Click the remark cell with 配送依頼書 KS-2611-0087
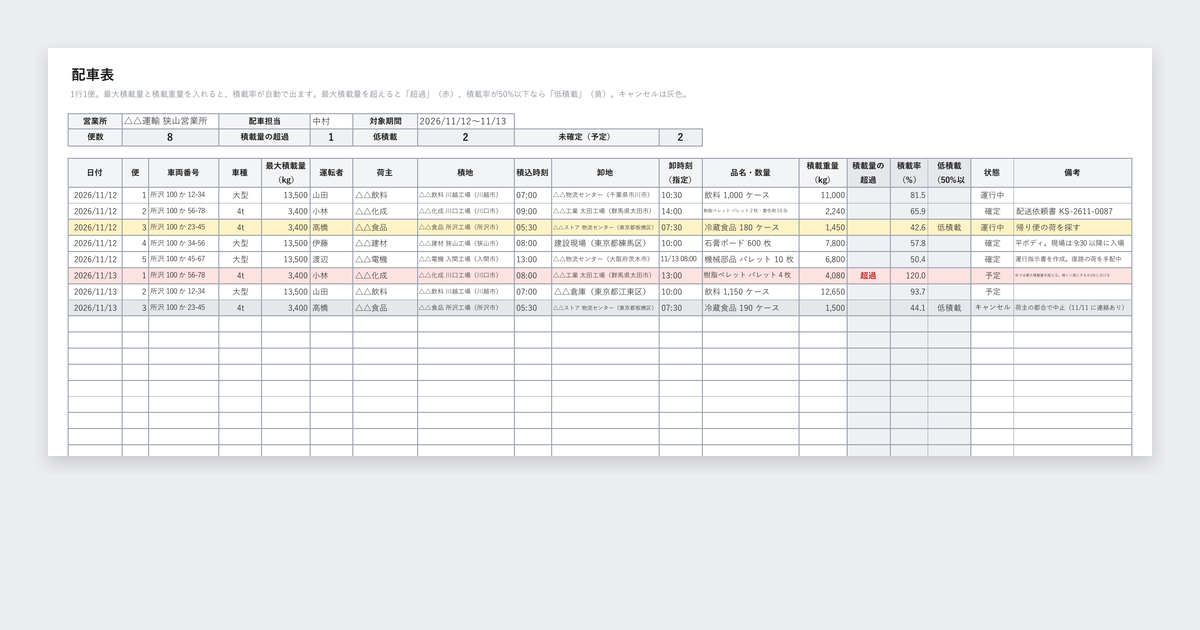This screenshot has height=630, width=1200. 1072,212
